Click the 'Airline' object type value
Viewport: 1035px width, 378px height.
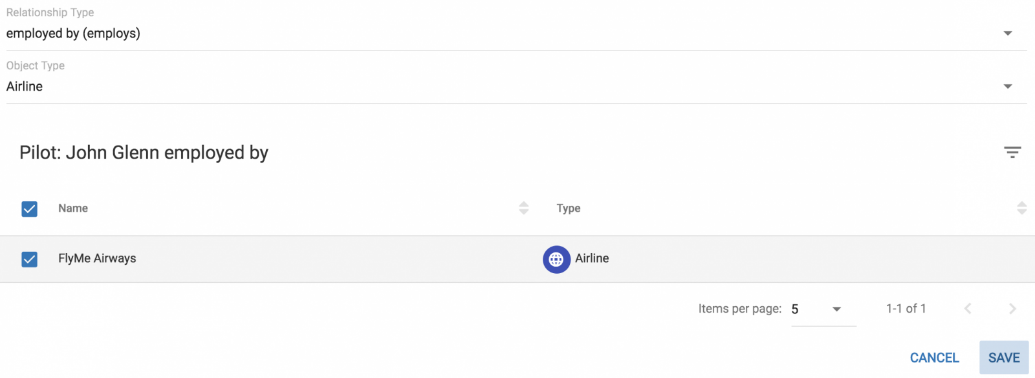[24, 86]
